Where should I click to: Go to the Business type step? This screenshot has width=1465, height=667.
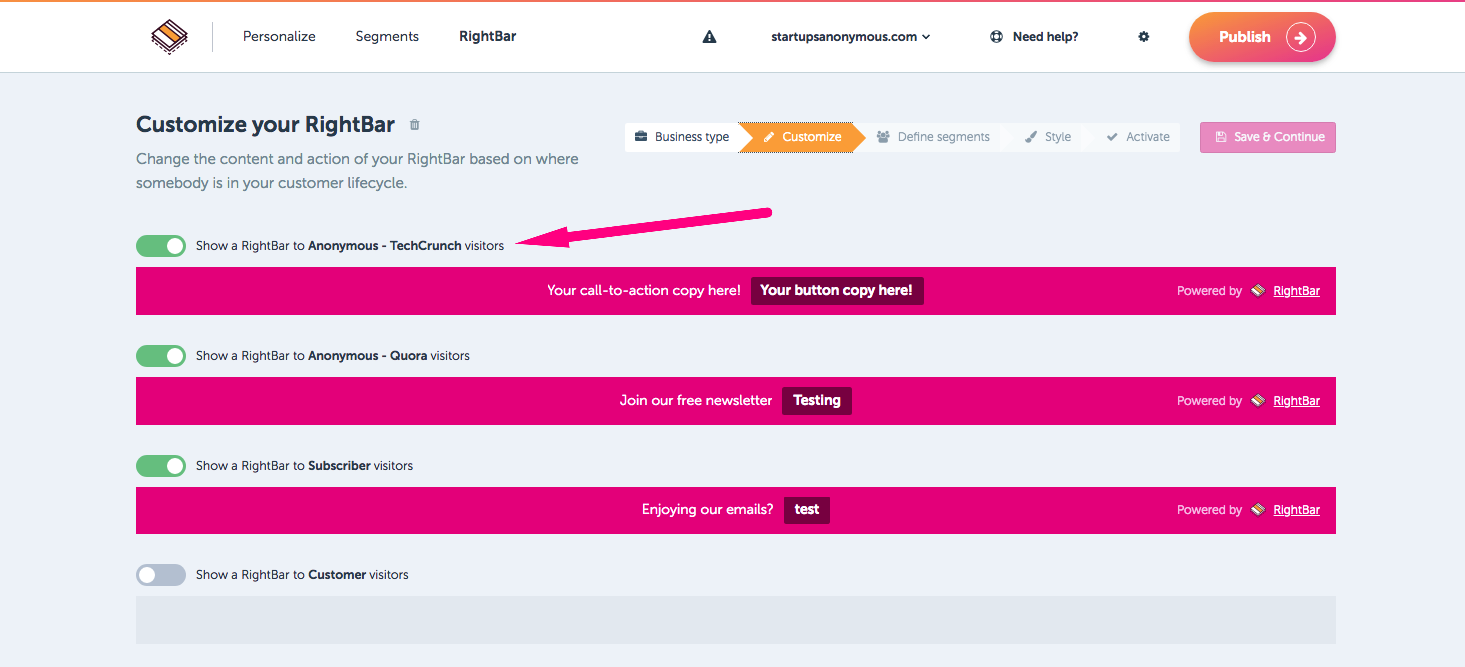(682, 137)
